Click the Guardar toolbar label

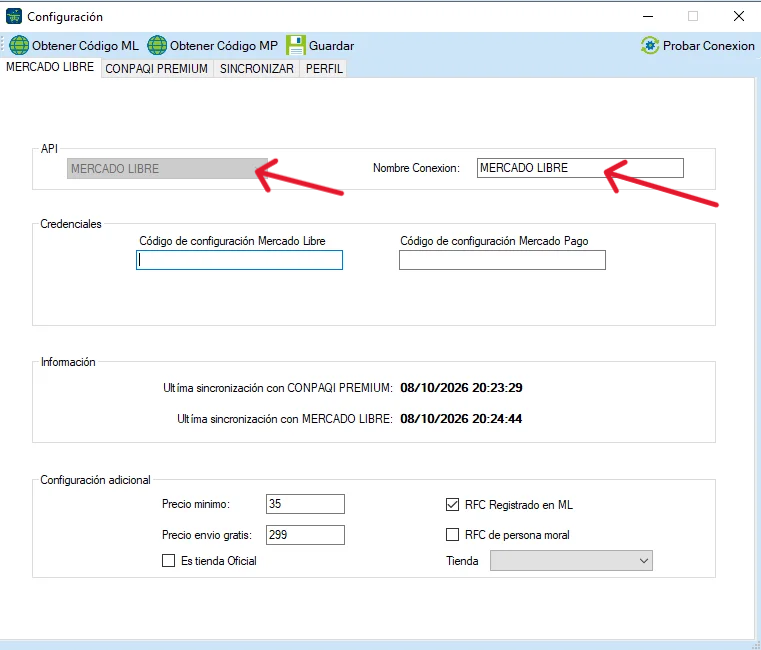click(x=331, y=46)
